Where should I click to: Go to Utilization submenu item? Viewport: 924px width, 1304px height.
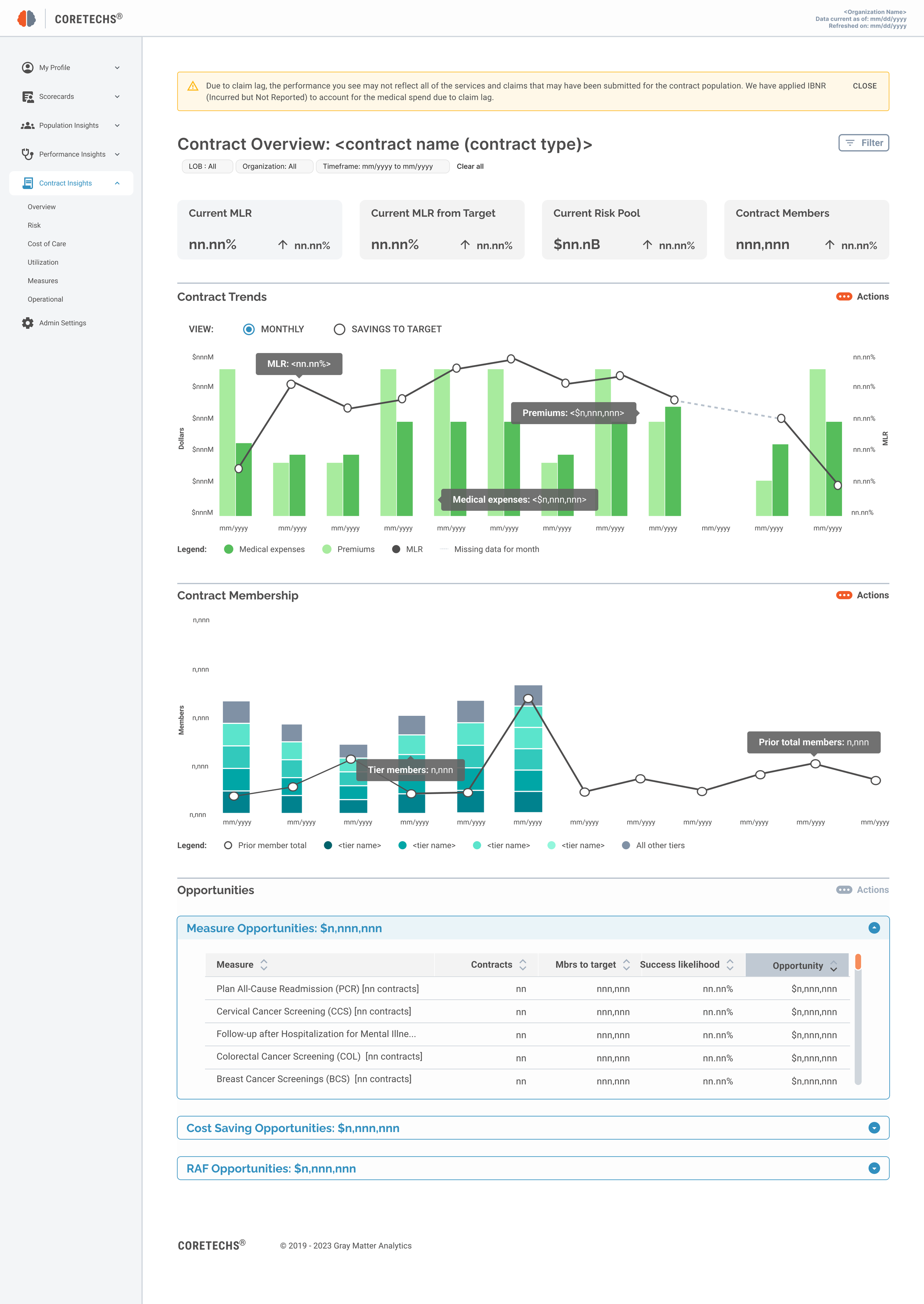pos(43,263)
